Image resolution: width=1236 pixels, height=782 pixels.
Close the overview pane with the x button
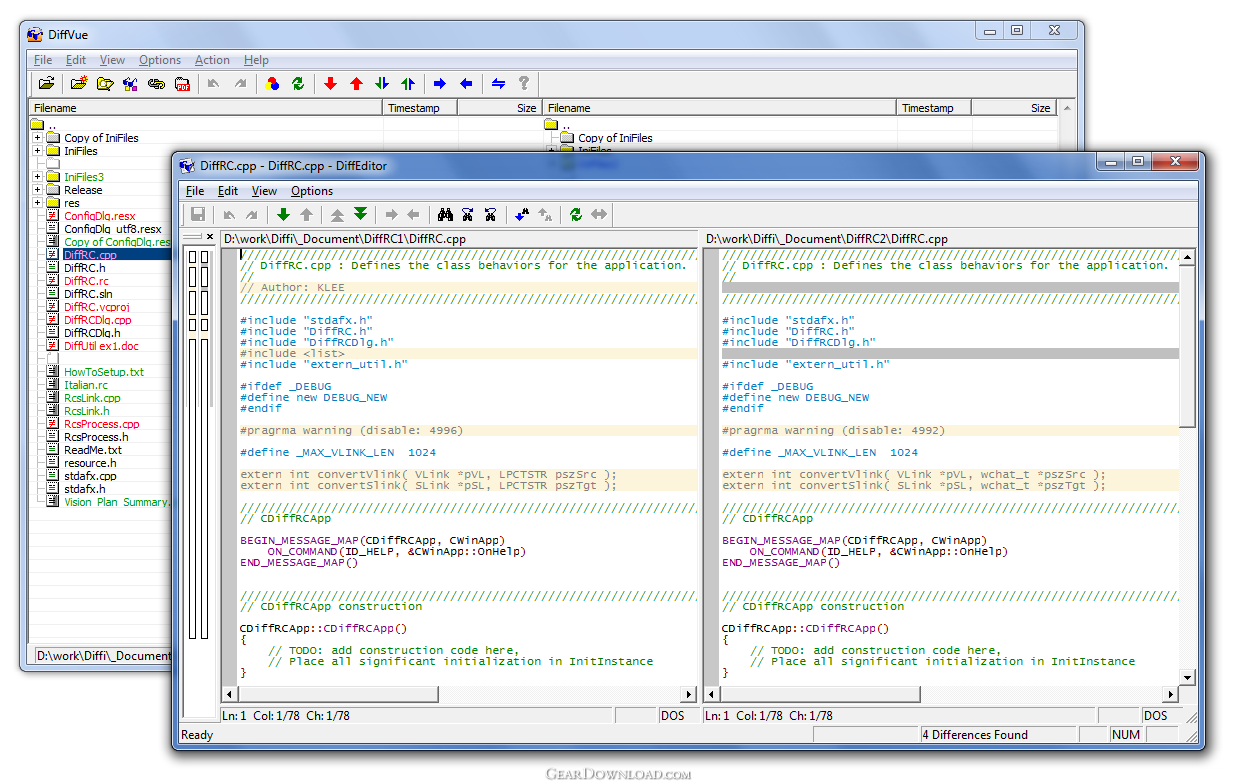[x=210, y=238]
